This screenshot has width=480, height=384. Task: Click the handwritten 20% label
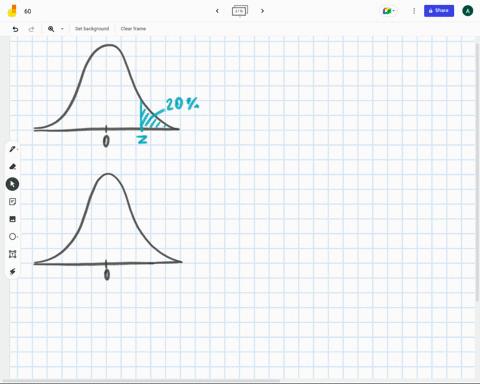[x=182, y=104]
